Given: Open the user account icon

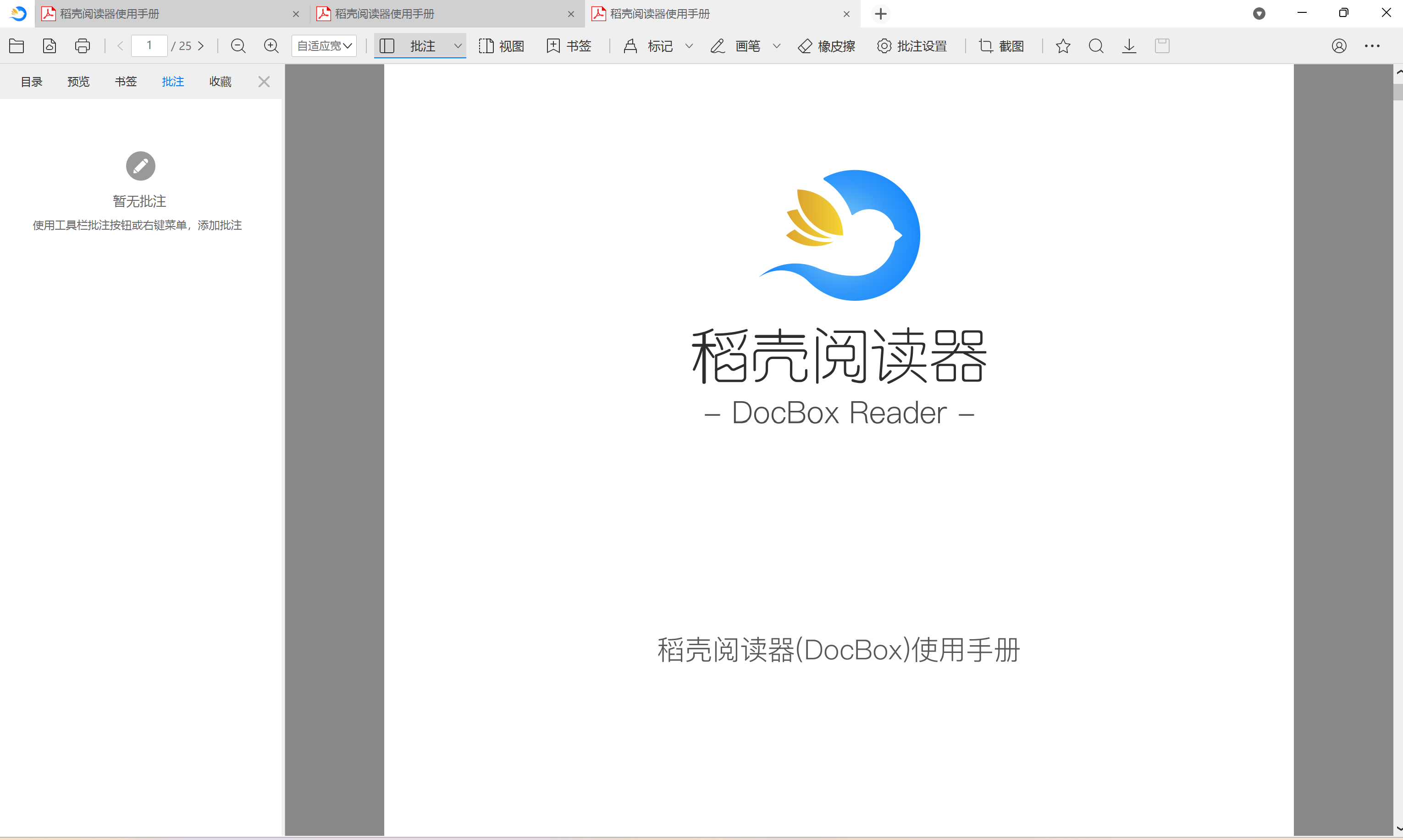Looking at the screenshot, I should coord(1339,46).
